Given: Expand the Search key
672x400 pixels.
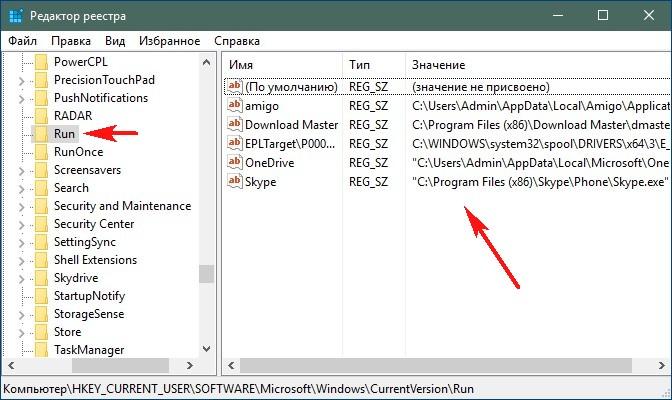Looking at the screenshot, I should (x=21, y=189).
